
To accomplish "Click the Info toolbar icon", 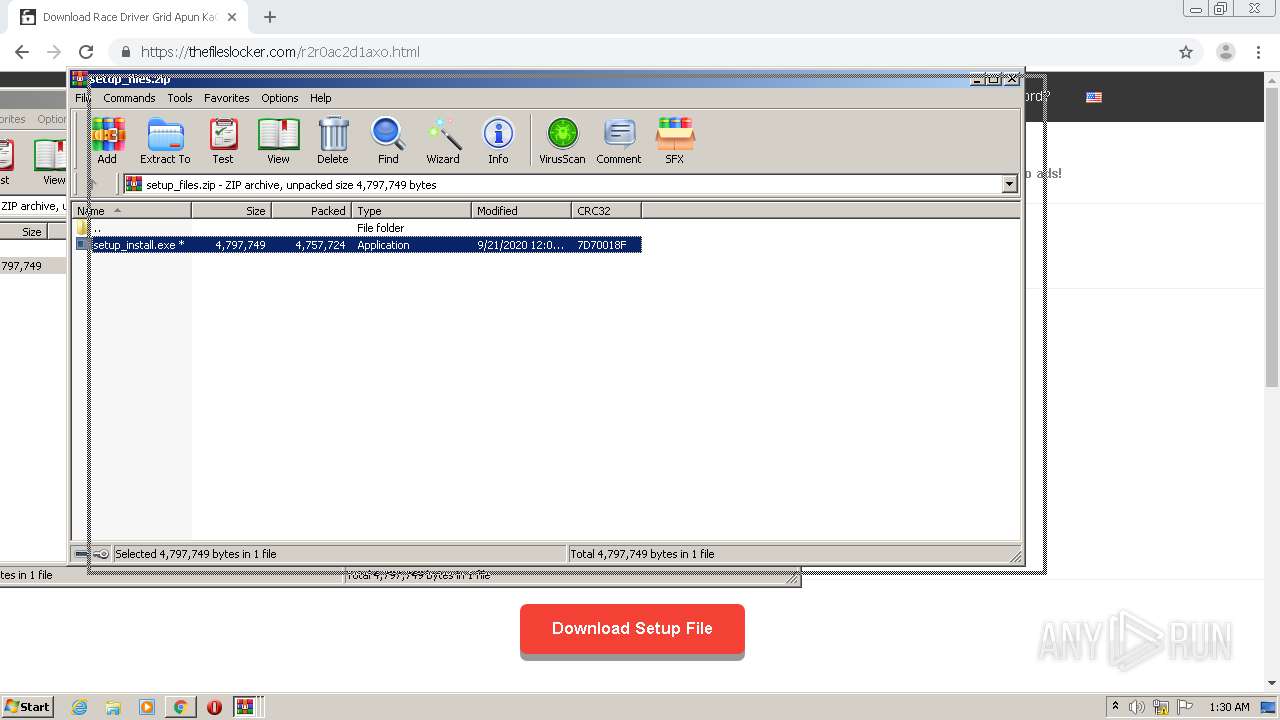I will point(498,140).
